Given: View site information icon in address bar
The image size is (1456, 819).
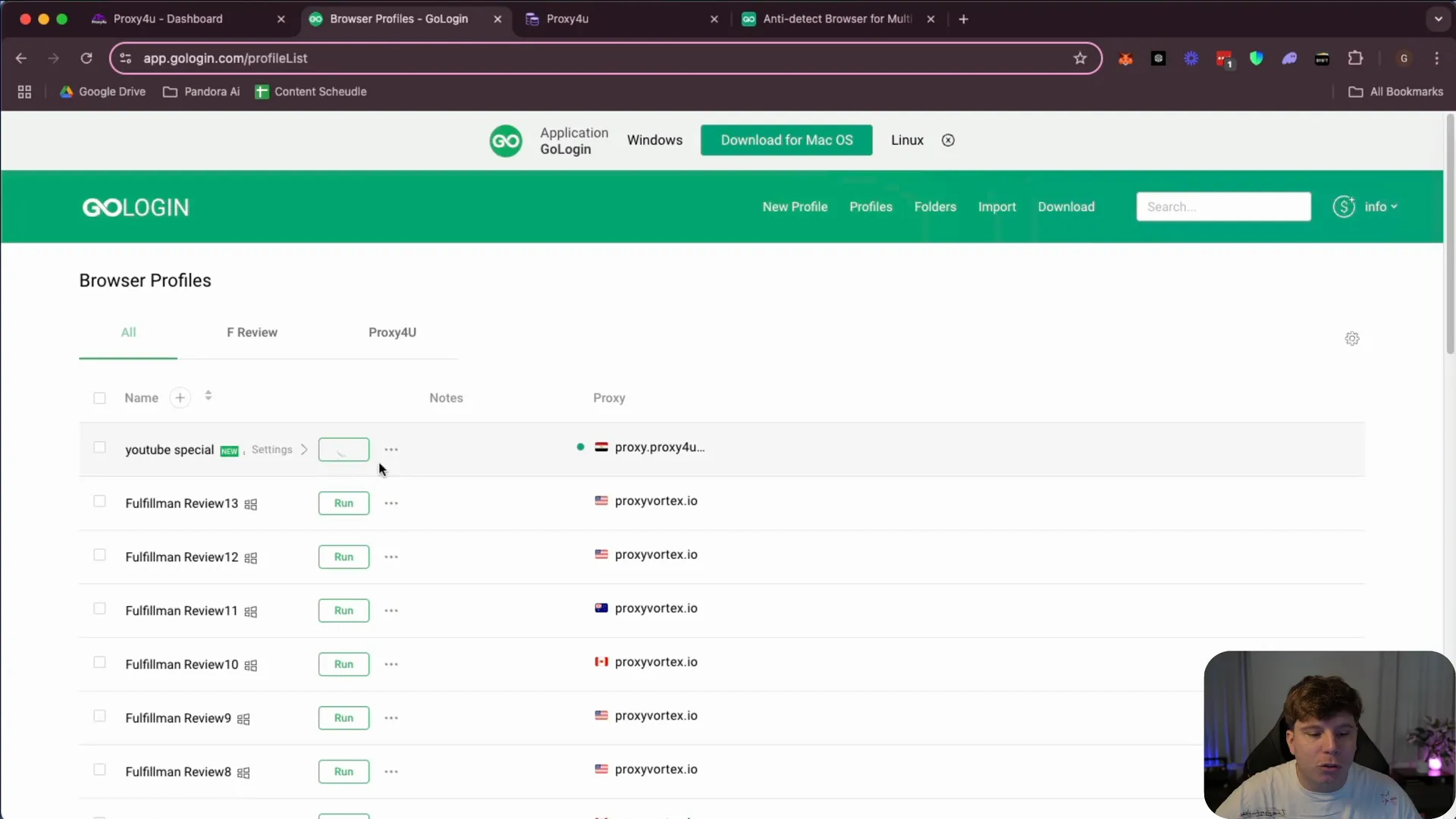Looking at the screenshot, I should click(x=126, y=58).
